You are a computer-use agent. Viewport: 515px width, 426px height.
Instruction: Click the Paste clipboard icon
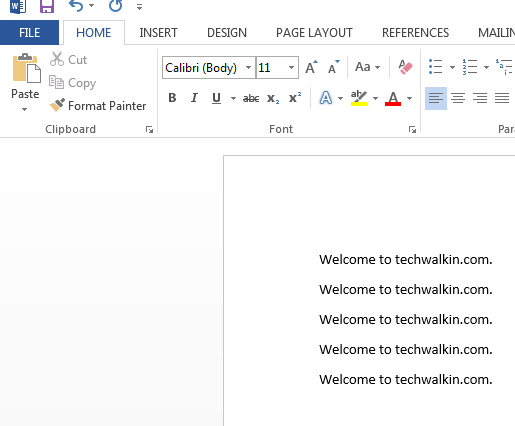pyautogui.click(x=26, y=68)
